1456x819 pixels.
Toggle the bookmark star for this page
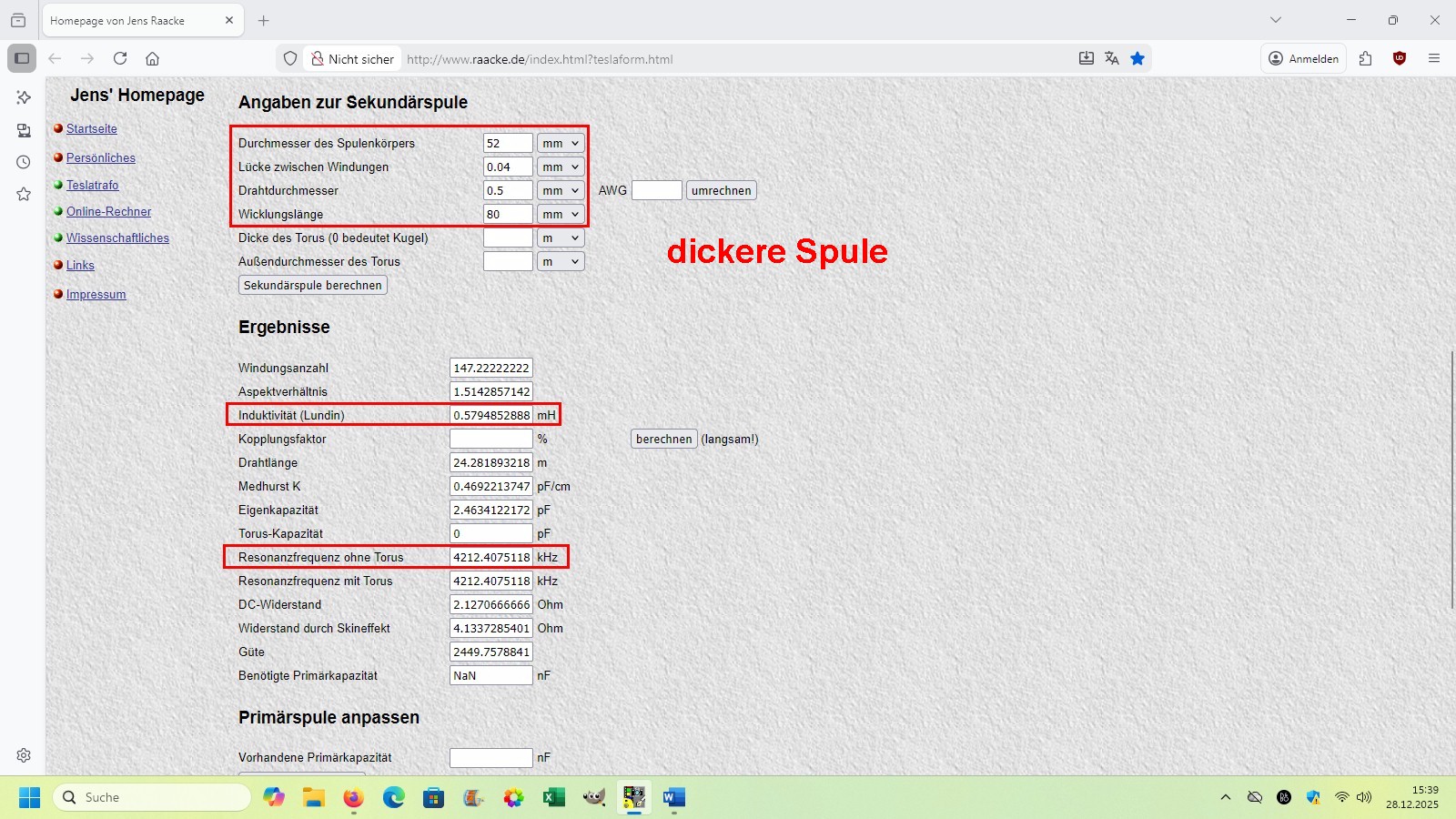1137,58
